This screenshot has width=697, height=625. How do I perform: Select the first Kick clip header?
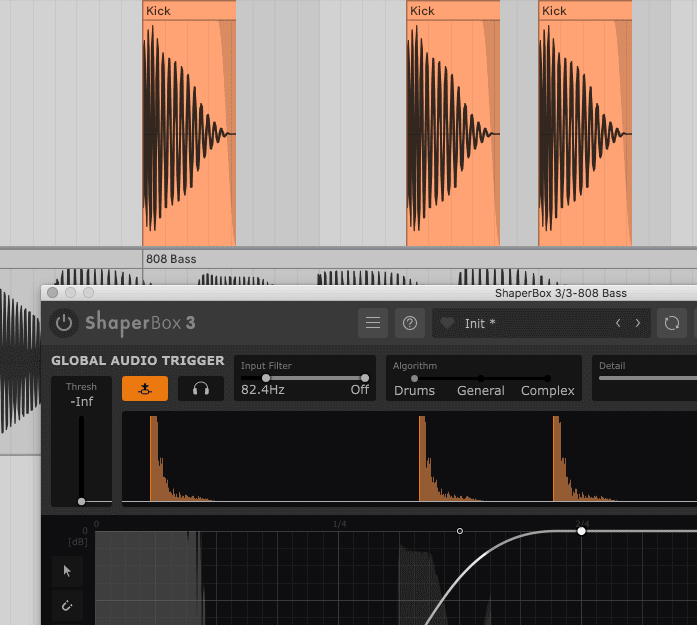coord(189,11)
